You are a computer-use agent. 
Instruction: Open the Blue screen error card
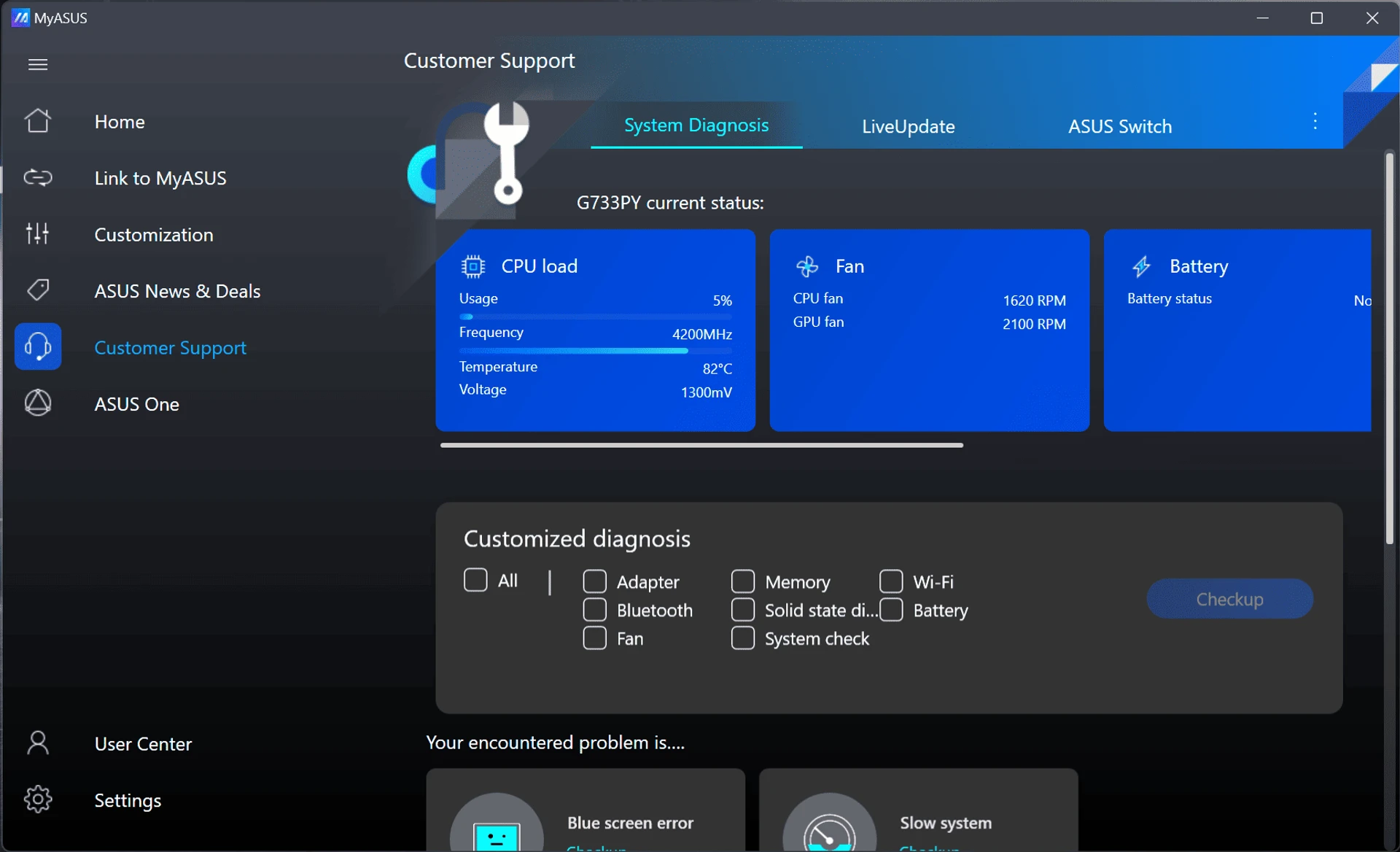[x=586, y=810]
